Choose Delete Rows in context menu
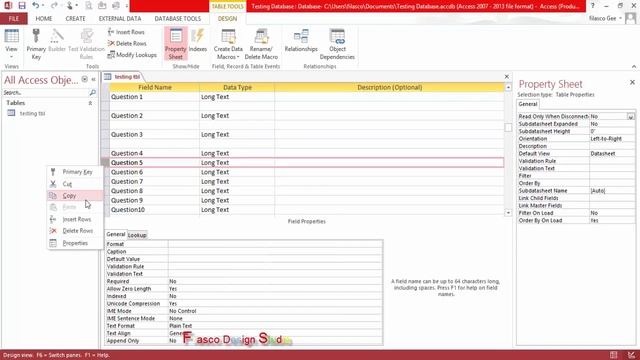The height and width of the screenshot is (360, 640). tap(75, 231)
